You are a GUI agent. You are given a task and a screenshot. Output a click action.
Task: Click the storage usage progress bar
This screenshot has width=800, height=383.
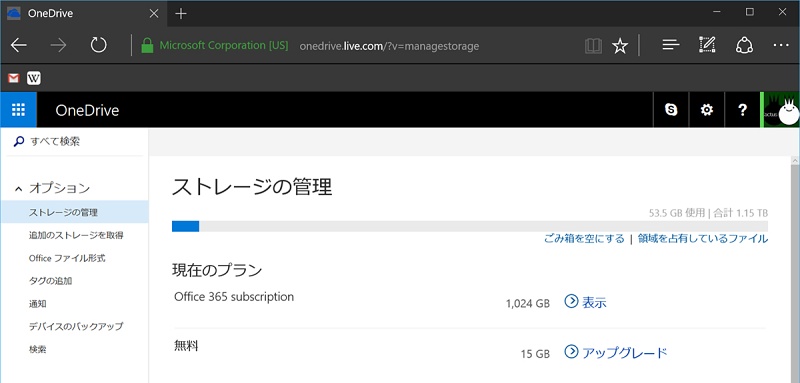[470, 226]
